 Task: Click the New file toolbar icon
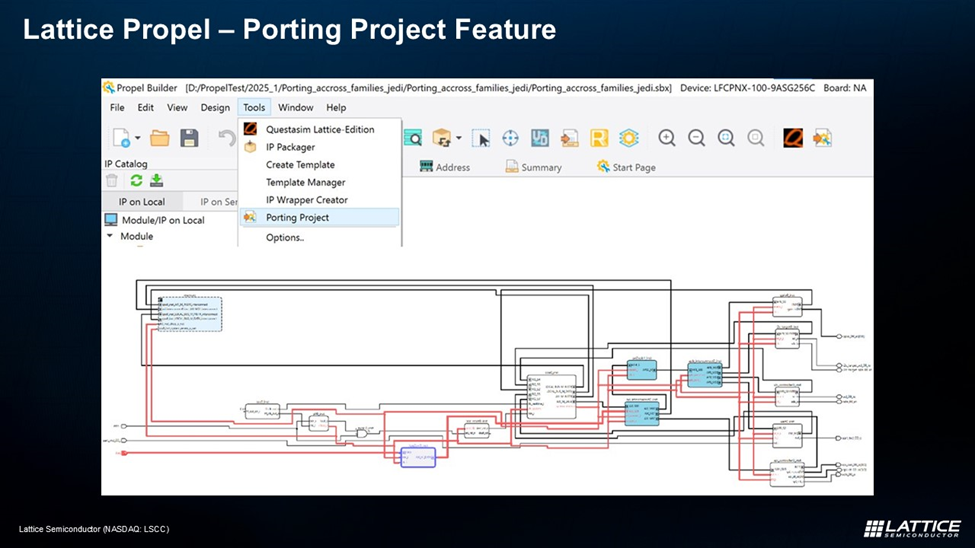coord(121,137)
